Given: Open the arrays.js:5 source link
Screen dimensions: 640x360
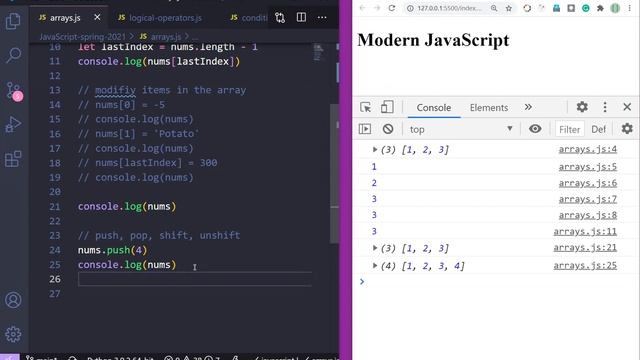Looking at the screenshot, I should tap(587, 167).
